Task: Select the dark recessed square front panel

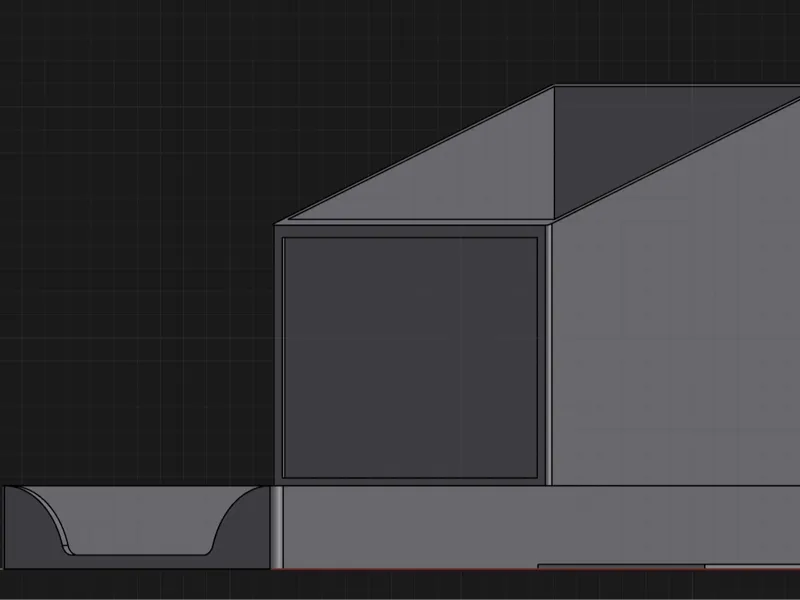Action: point(410,358)
